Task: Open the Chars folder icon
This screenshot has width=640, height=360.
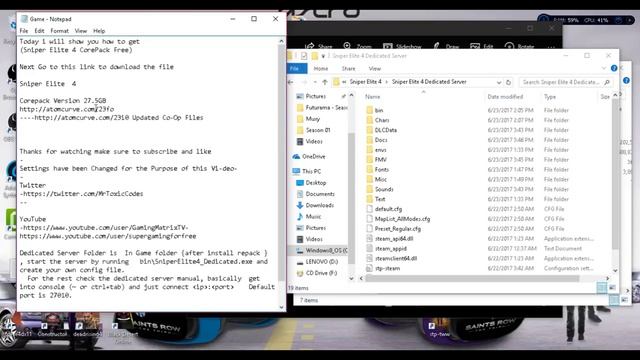Action: coord(369,120)
